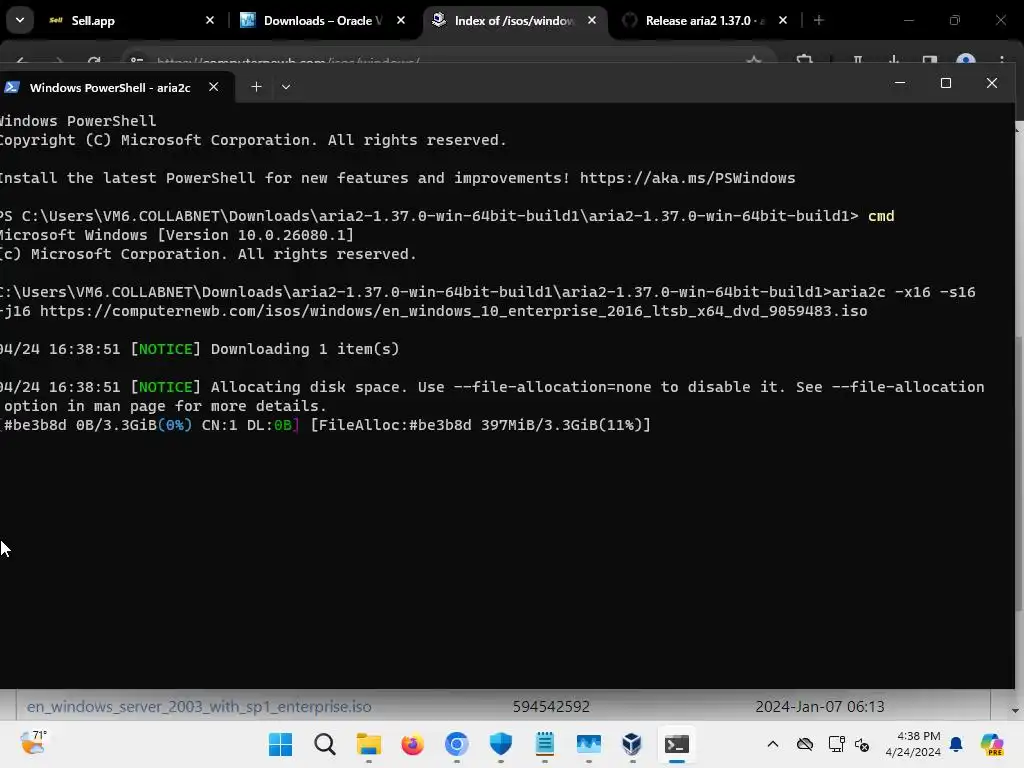
Task: Open Copilot preview icon in taskbar
Action: (992, 744)
